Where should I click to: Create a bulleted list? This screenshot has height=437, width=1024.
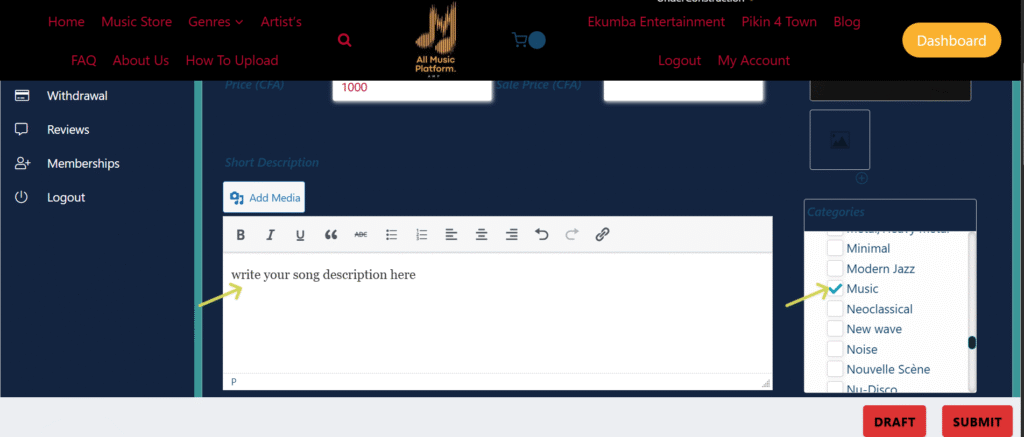pyautogui.click(x=392, y=235)
